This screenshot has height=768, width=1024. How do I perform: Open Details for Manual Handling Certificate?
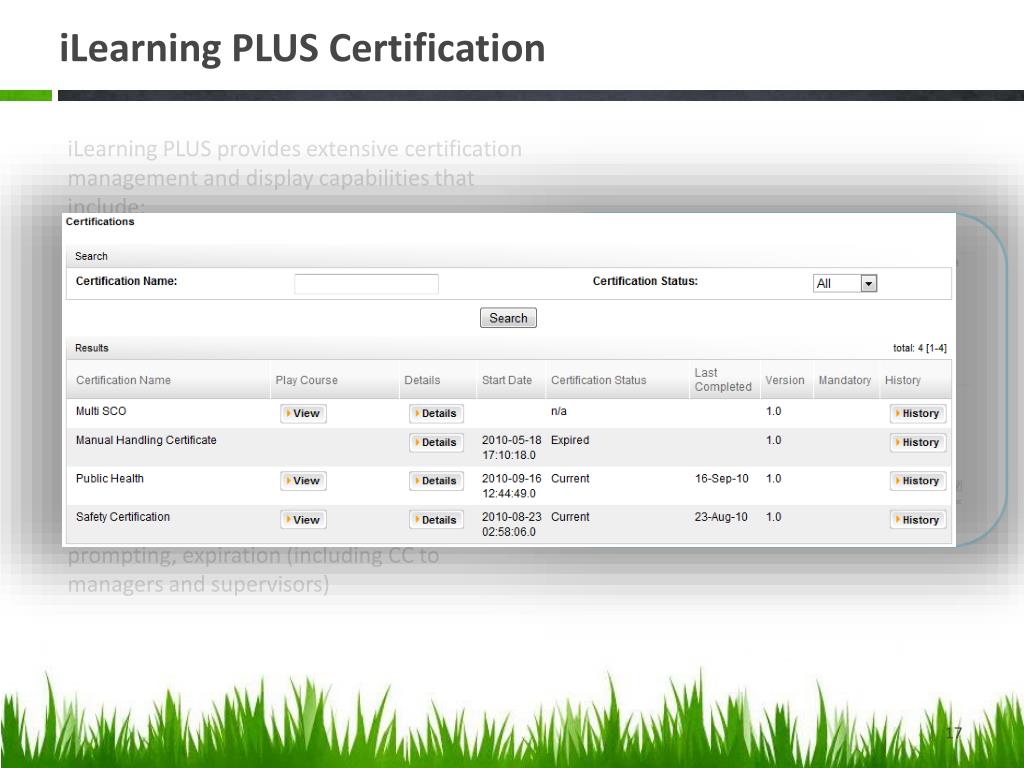[436, 442]
